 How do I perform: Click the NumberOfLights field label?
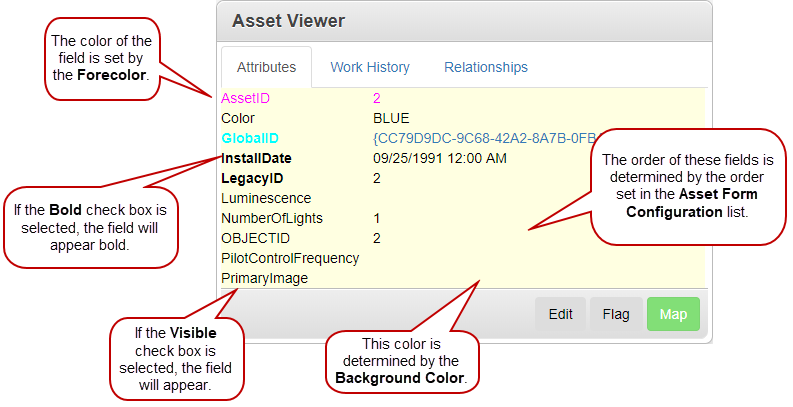point(272,218)
